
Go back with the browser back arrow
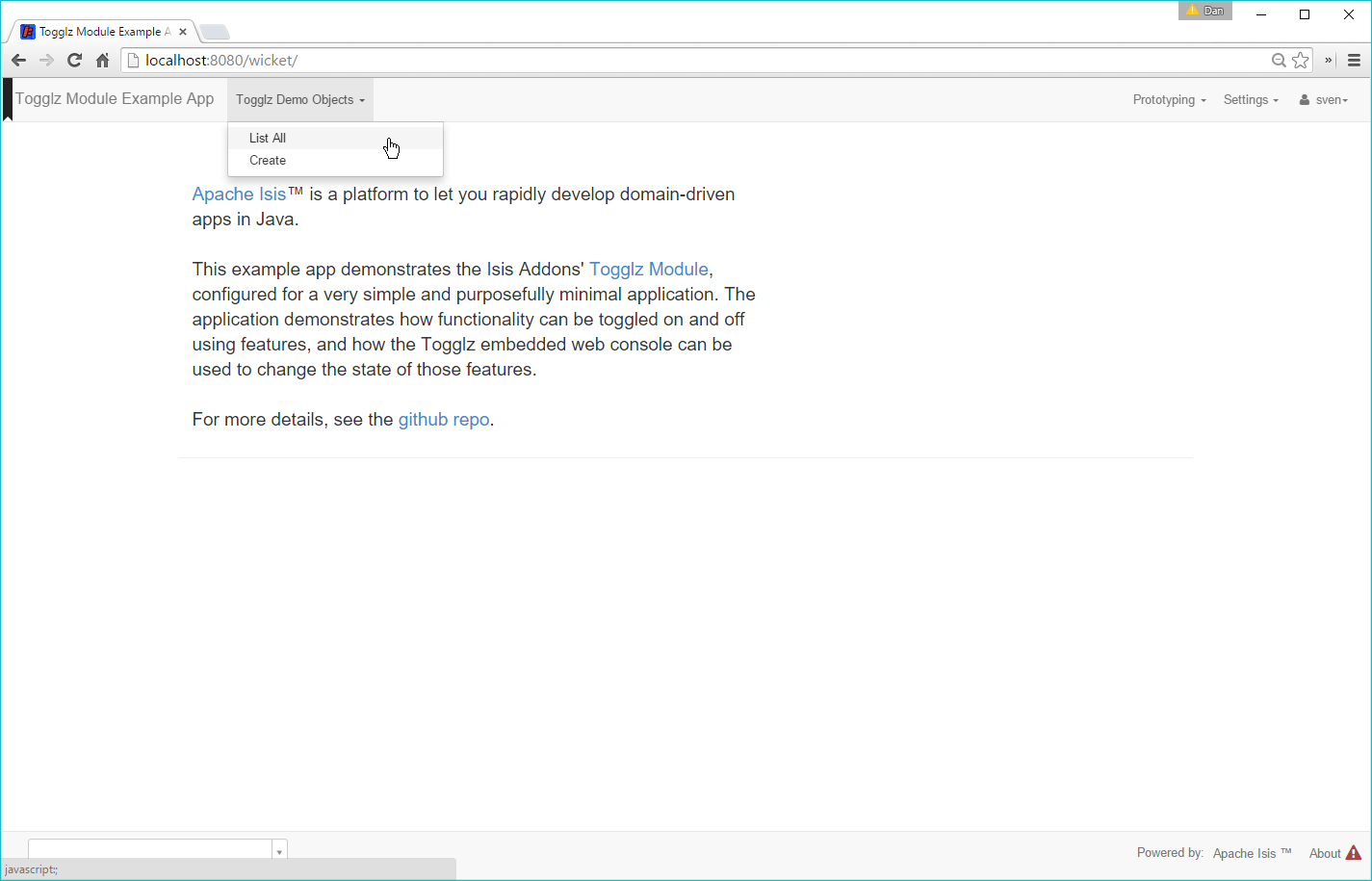(x=19, y=60)
